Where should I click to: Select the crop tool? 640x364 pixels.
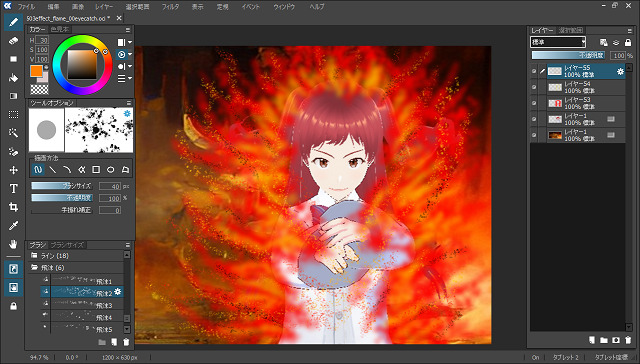click(13, 207)
